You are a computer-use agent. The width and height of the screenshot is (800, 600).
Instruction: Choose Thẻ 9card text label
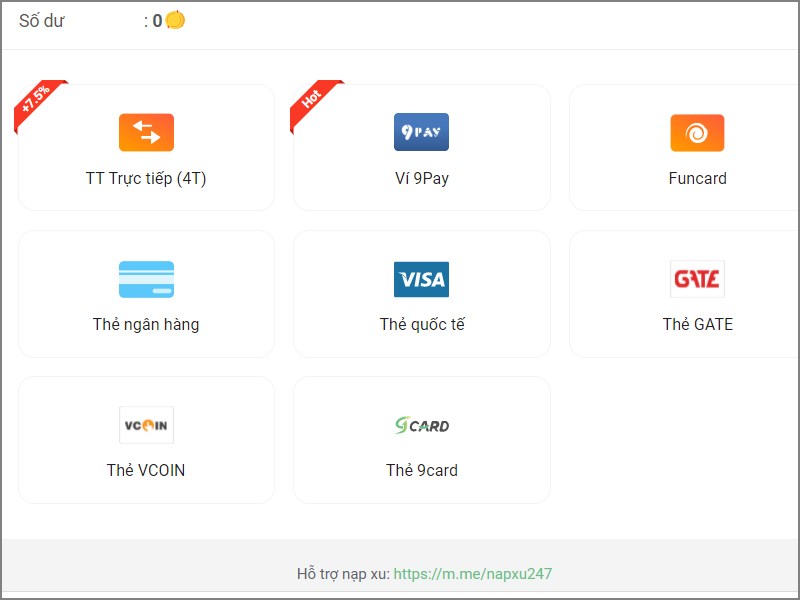422,470
